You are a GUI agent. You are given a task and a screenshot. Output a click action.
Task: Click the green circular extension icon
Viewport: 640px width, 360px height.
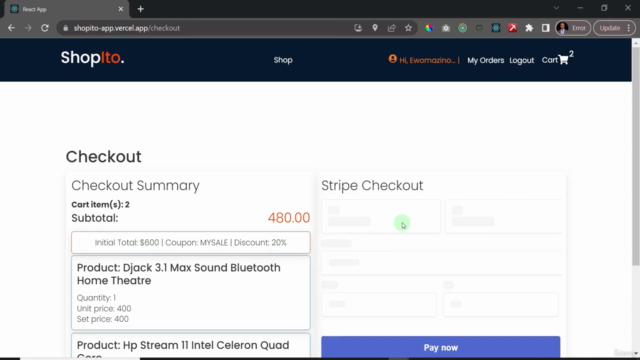[462, 28]
